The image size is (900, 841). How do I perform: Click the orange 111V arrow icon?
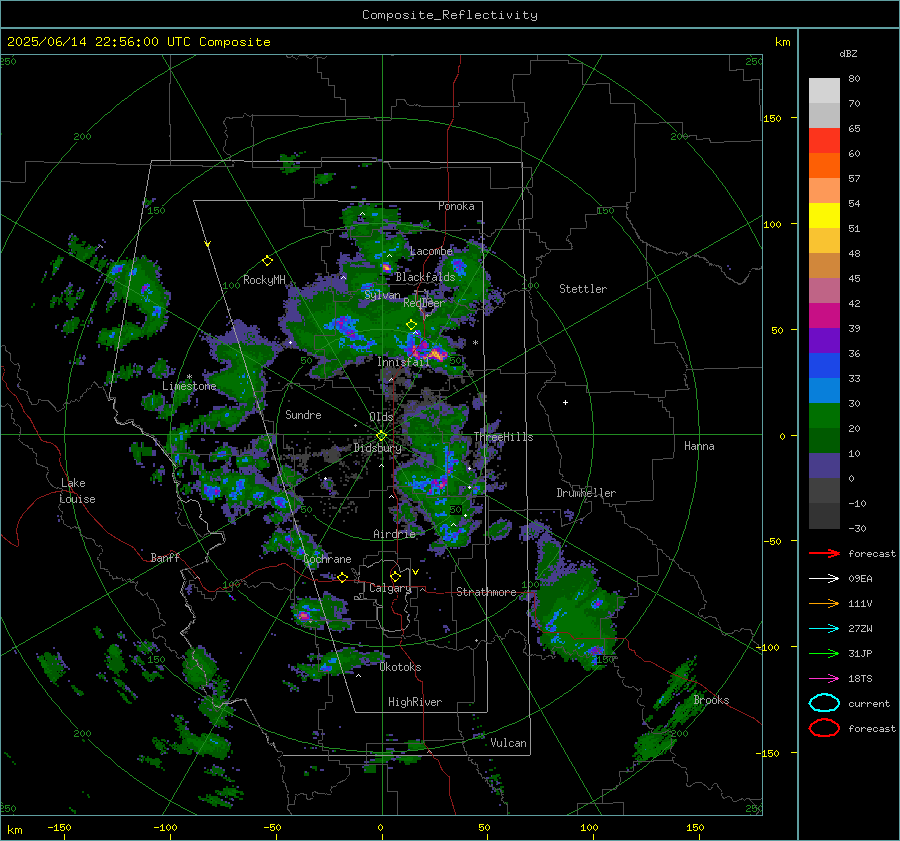[824, 603]
